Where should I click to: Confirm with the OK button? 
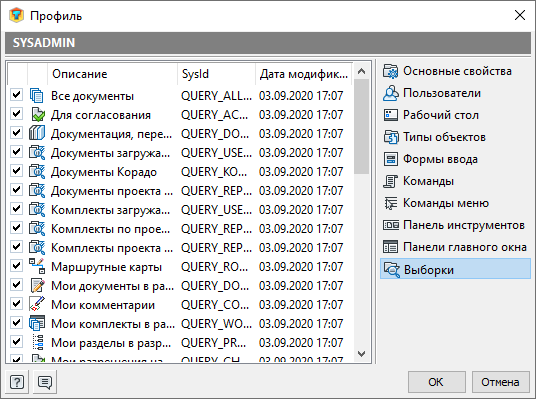coord(437,382)
